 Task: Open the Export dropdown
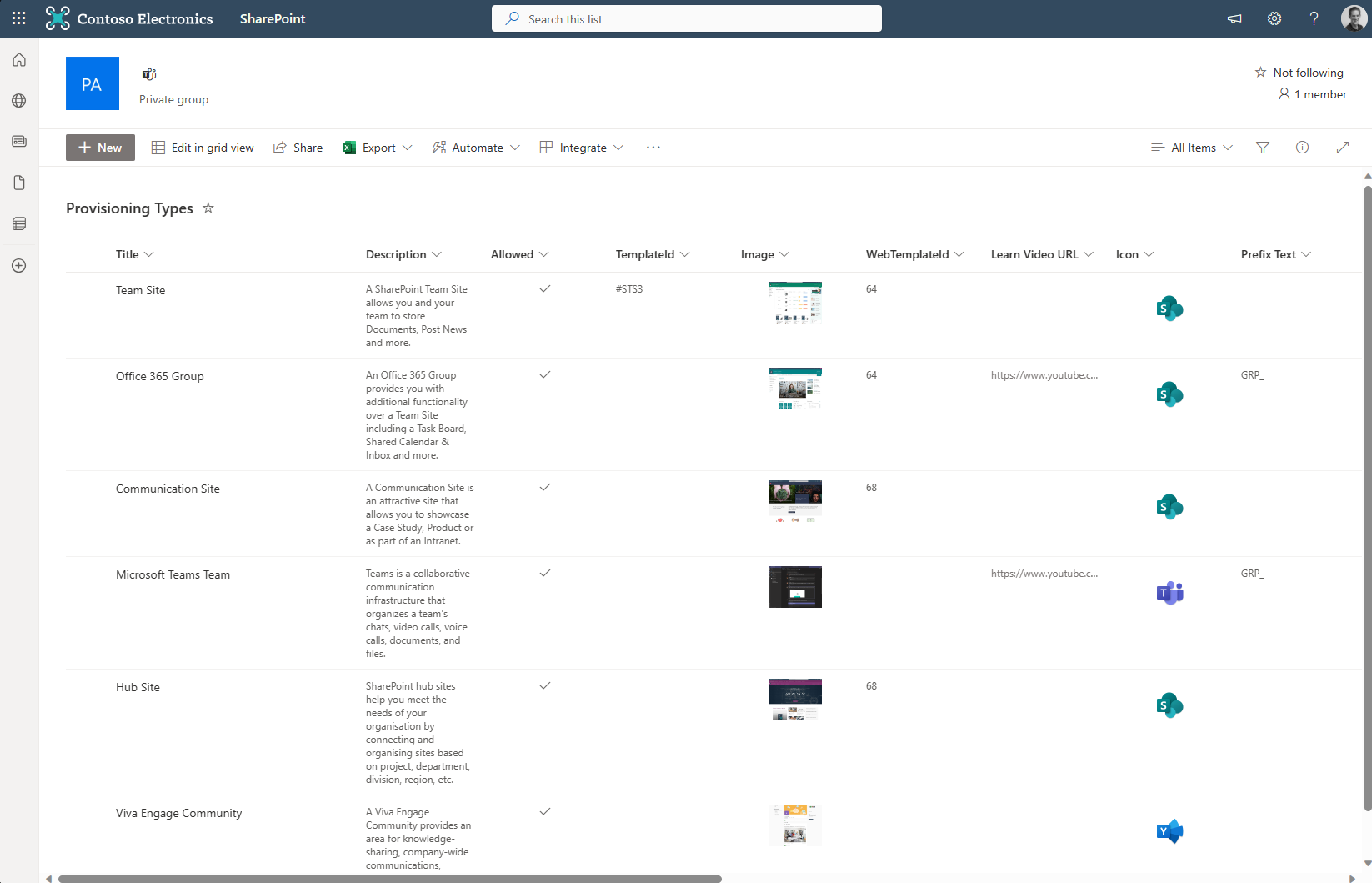[x=378, y=148]
